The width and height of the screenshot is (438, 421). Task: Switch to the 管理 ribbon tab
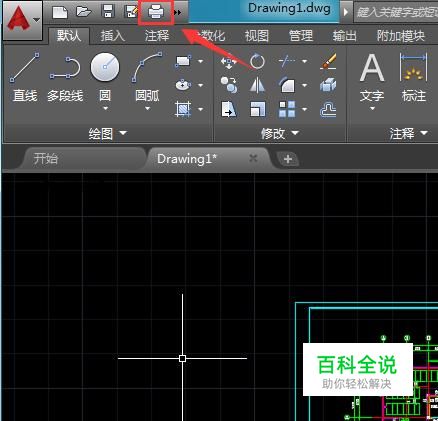301,36
